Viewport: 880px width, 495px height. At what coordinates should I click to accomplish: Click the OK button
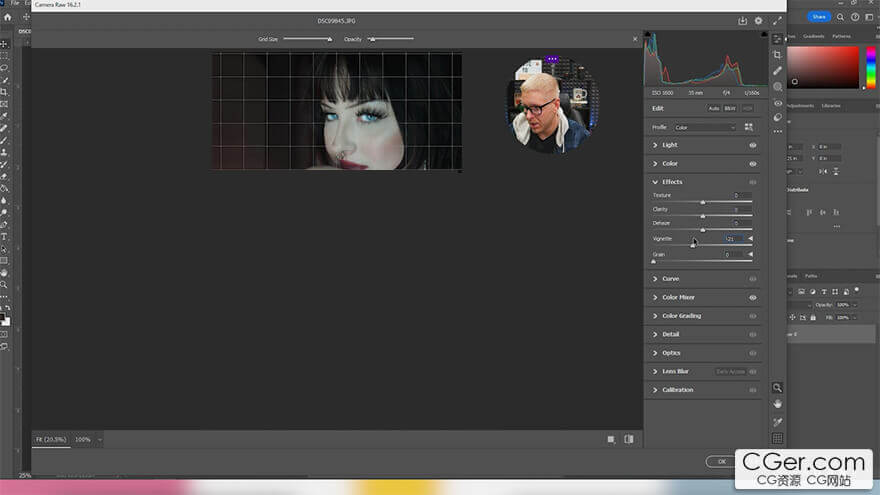[720, 461]
